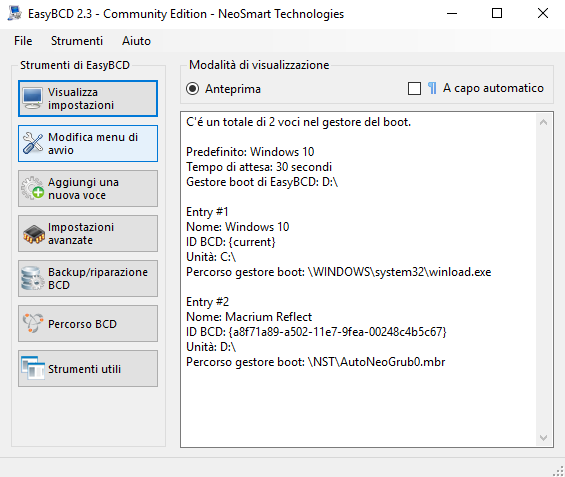565x477 pixels.
Task: Click the database icon on Backup/riparazione BCD
Action: click(x=32, y=278)
